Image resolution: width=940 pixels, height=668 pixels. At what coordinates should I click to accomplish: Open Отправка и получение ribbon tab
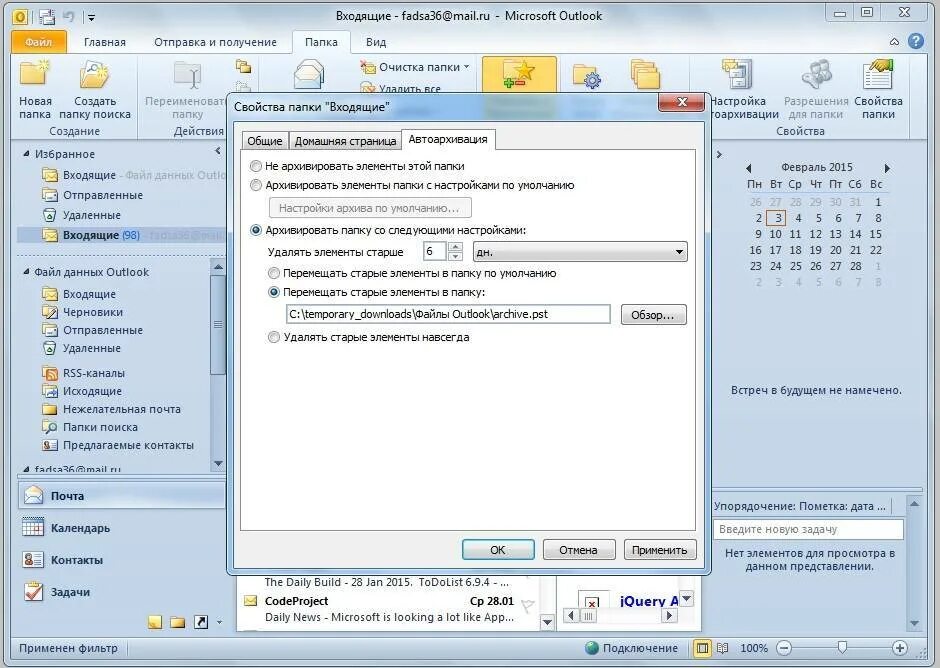click(x=215, y=42)
